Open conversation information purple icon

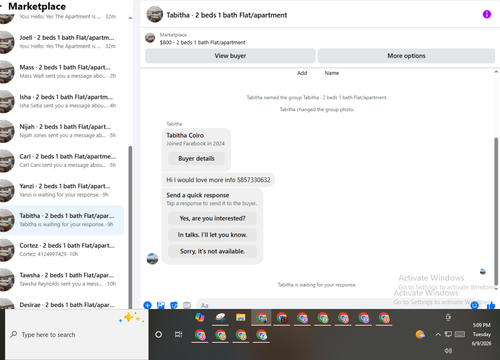(487, 14)
